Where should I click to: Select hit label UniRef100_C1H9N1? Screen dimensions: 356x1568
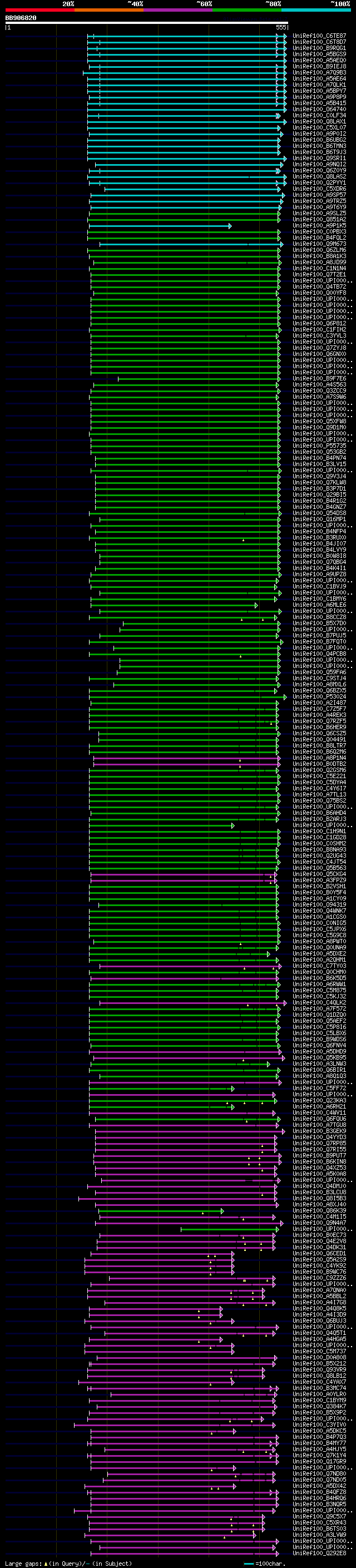pos(319,831)
